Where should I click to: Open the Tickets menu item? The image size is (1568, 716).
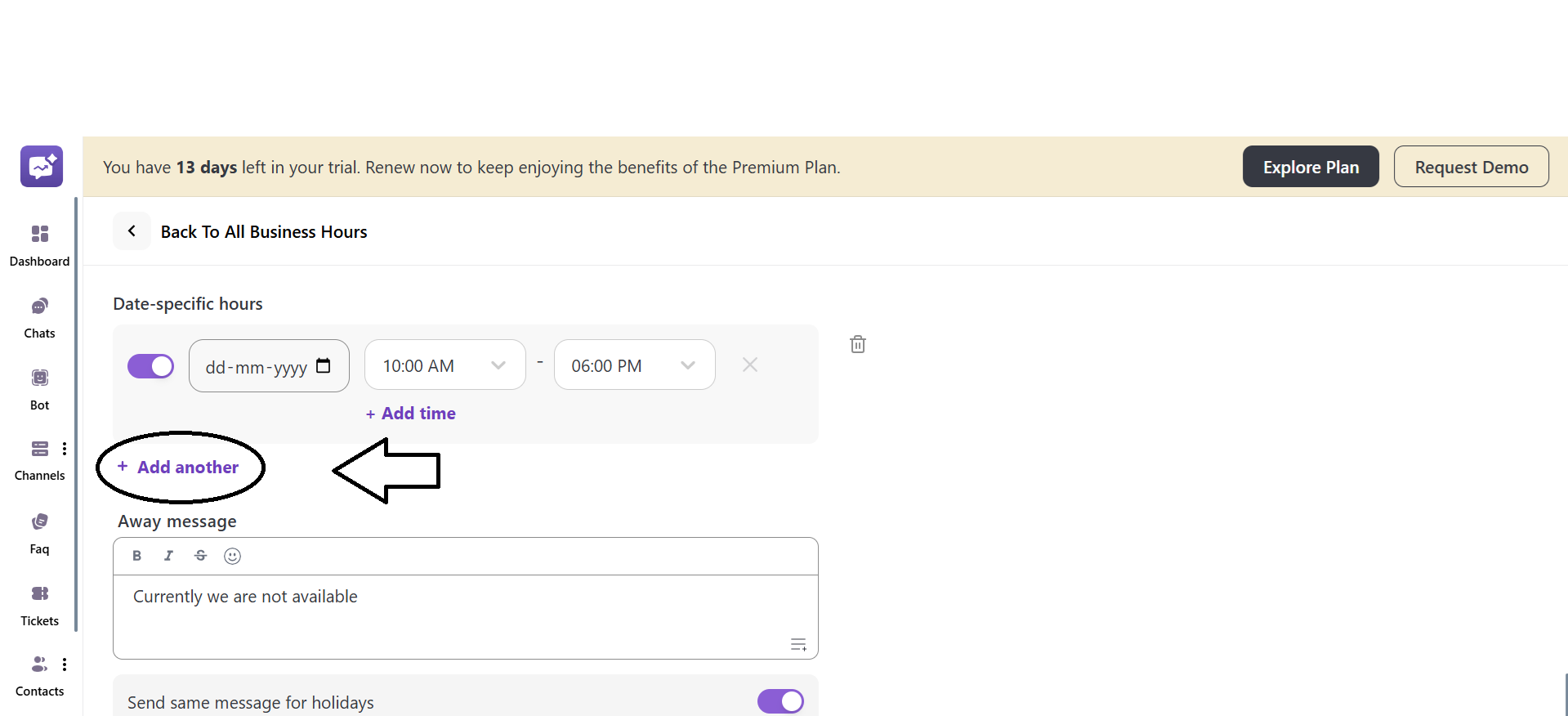pos(39,604)
